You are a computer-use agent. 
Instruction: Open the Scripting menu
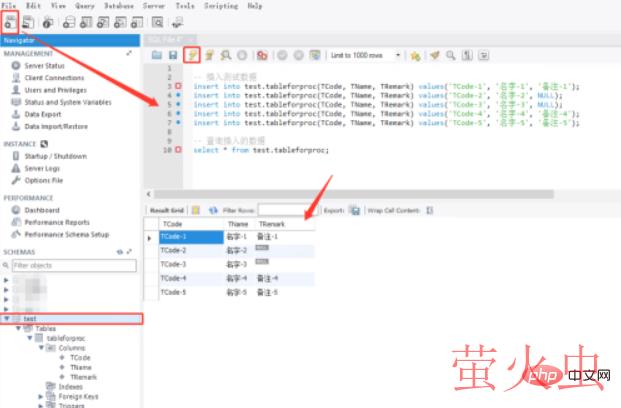pos(218,5)
